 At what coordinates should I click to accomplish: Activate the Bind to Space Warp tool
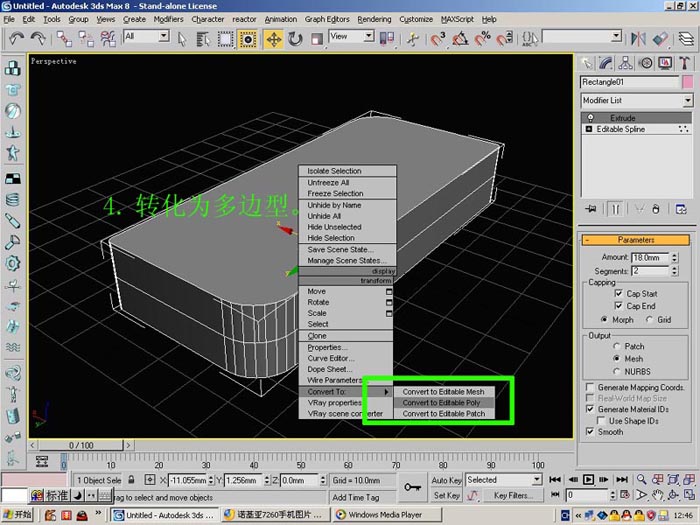(108, 39)
